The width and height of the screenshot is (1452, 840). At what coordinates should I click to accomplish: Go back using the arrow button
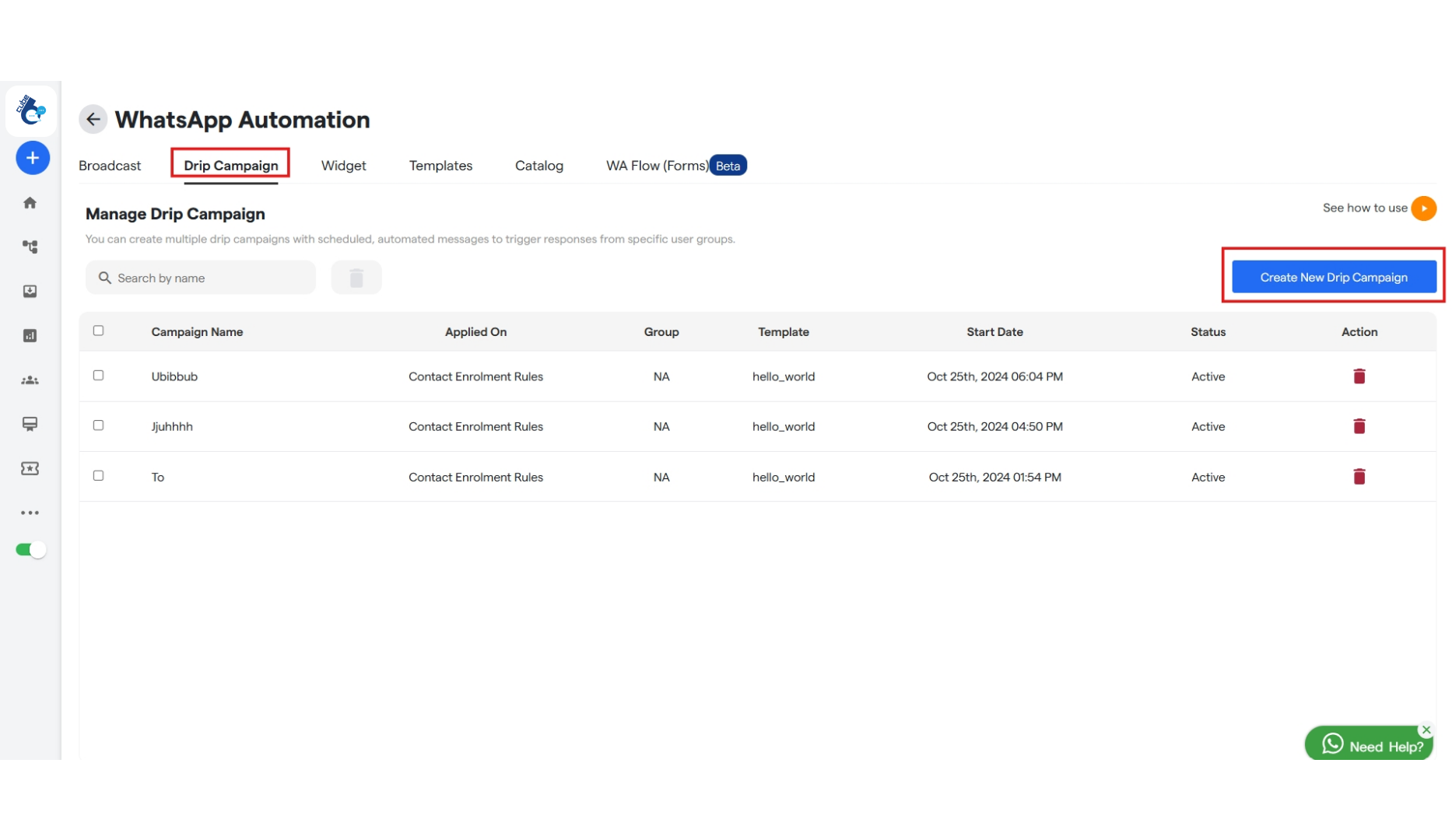pos(93,119)
